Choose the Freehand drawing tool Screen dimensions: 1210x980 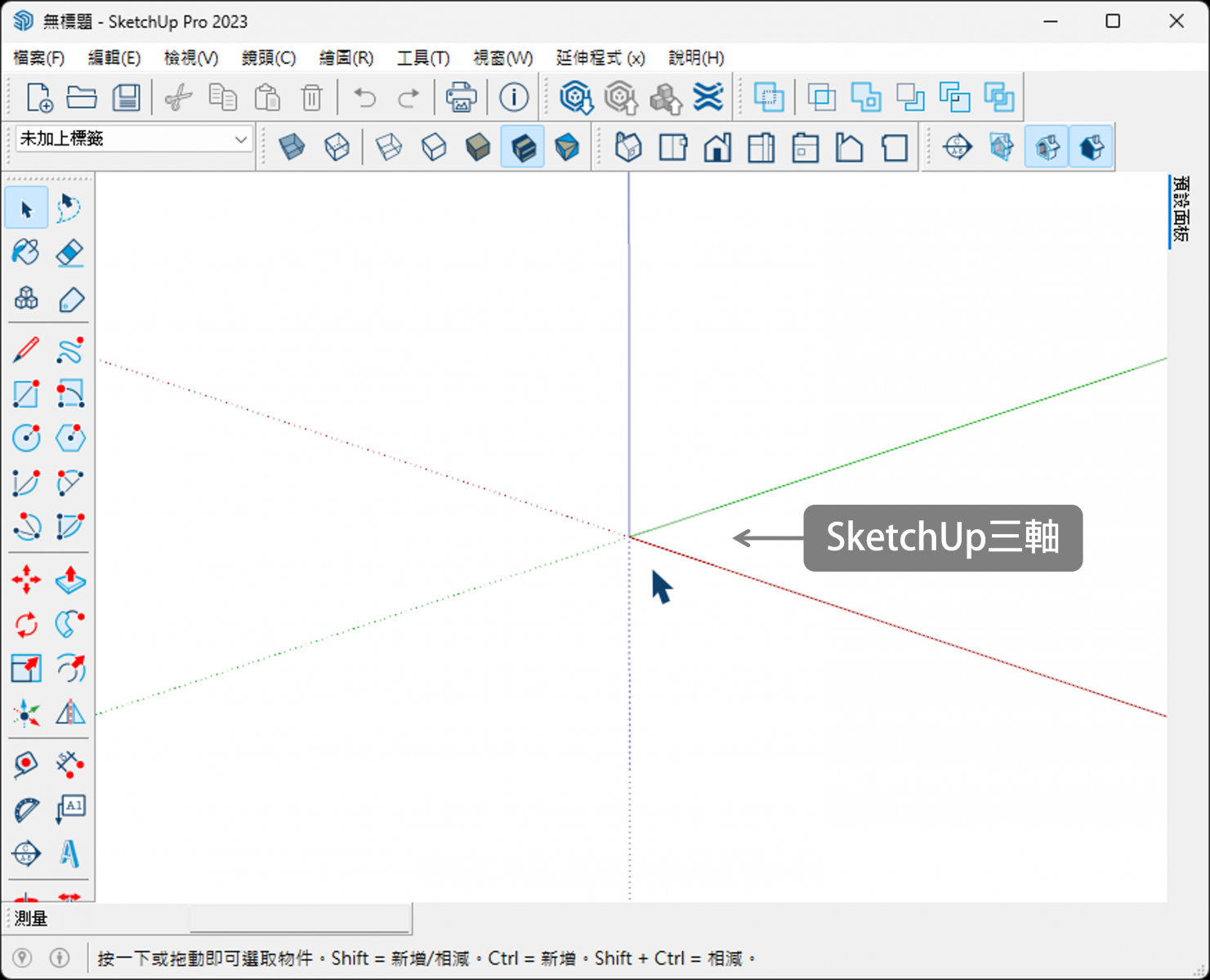pyautogui.click(x=70, y=350)
